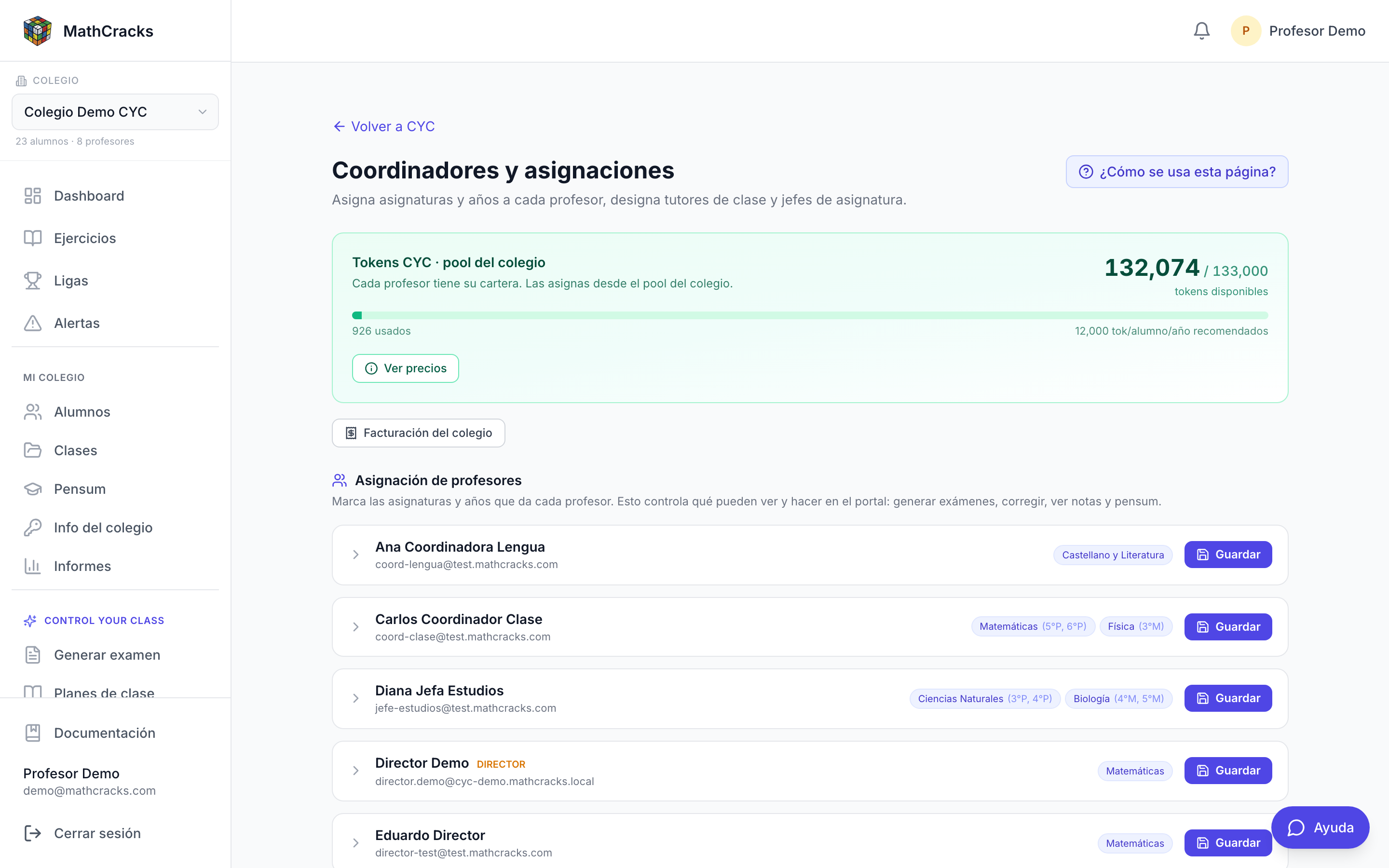The image size is (1389, 868).
Task: Click coord-lengua@test.mathcracks.com email
Action: tap(466, 565)
